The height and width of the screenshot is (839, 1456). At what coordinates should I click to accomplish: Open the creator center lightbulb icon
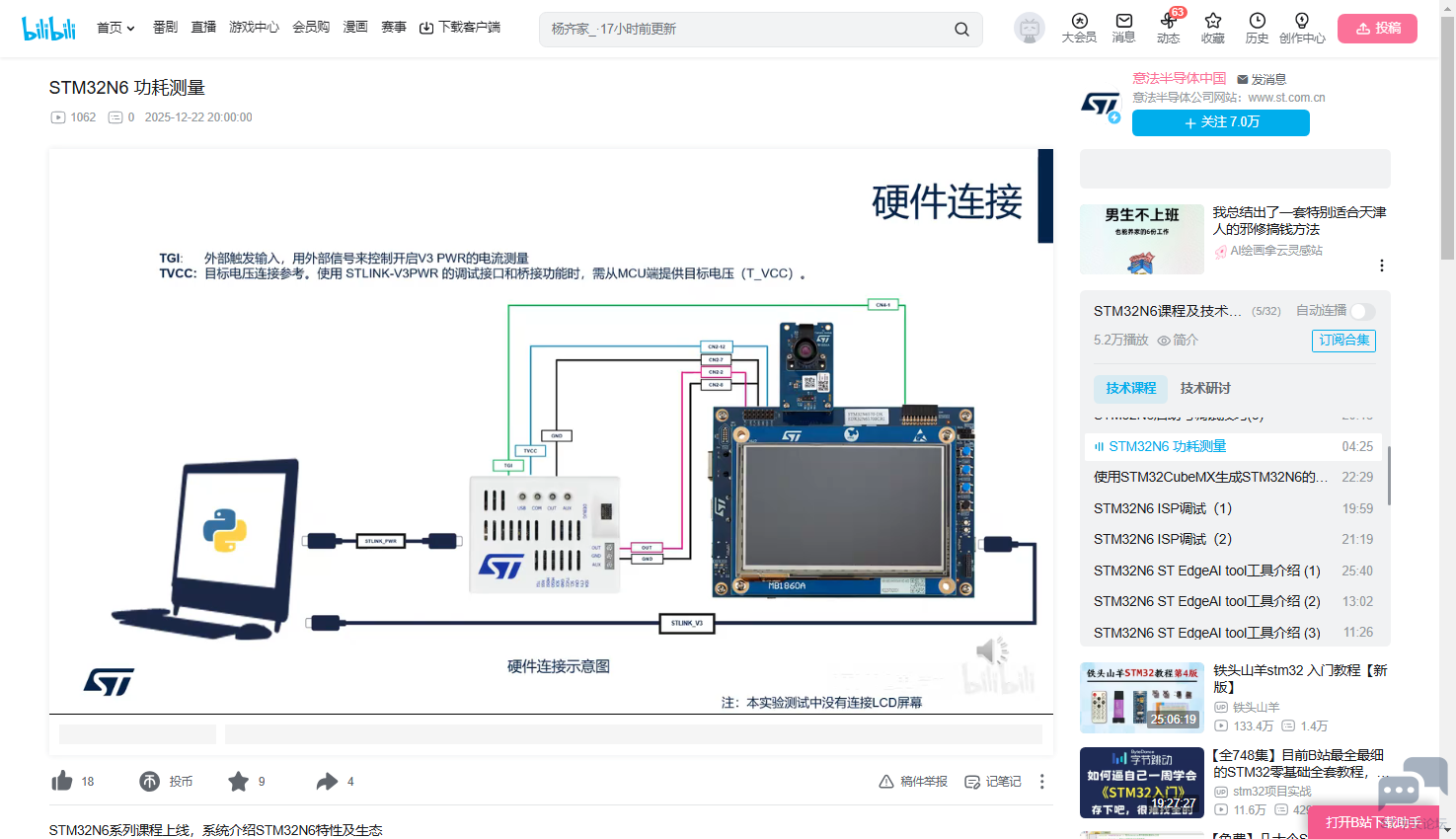tap(1302, 21)
